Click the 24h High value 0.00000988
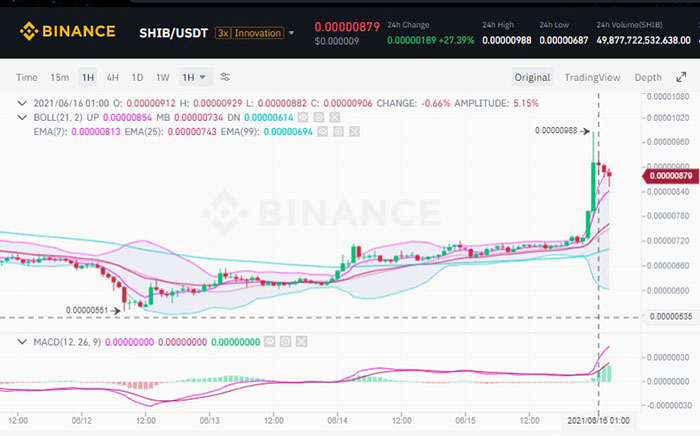 click(507, 41)
